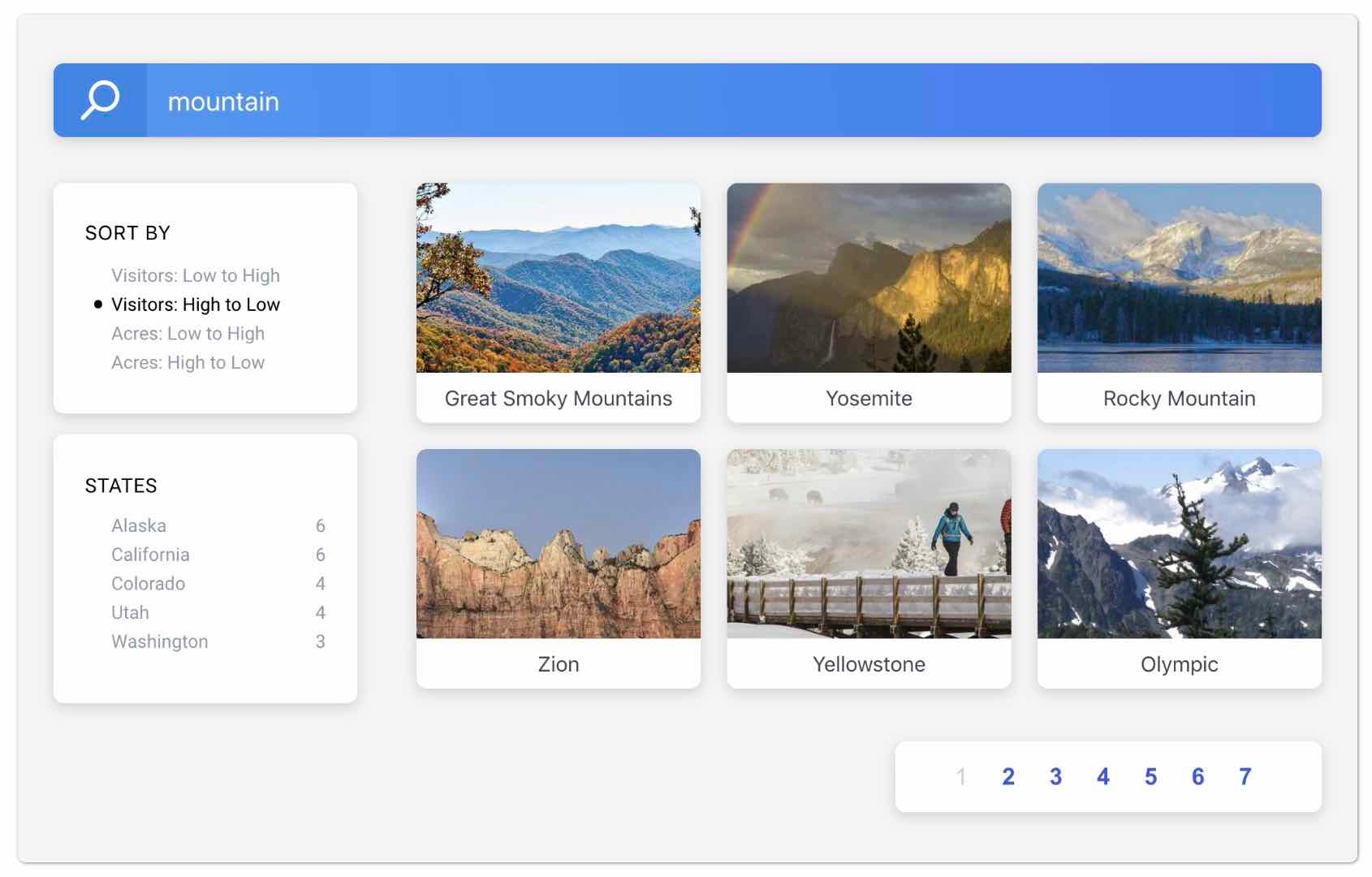
Task: Select Visitors: High to Low sort option
Action: click(x=196, y=305)
